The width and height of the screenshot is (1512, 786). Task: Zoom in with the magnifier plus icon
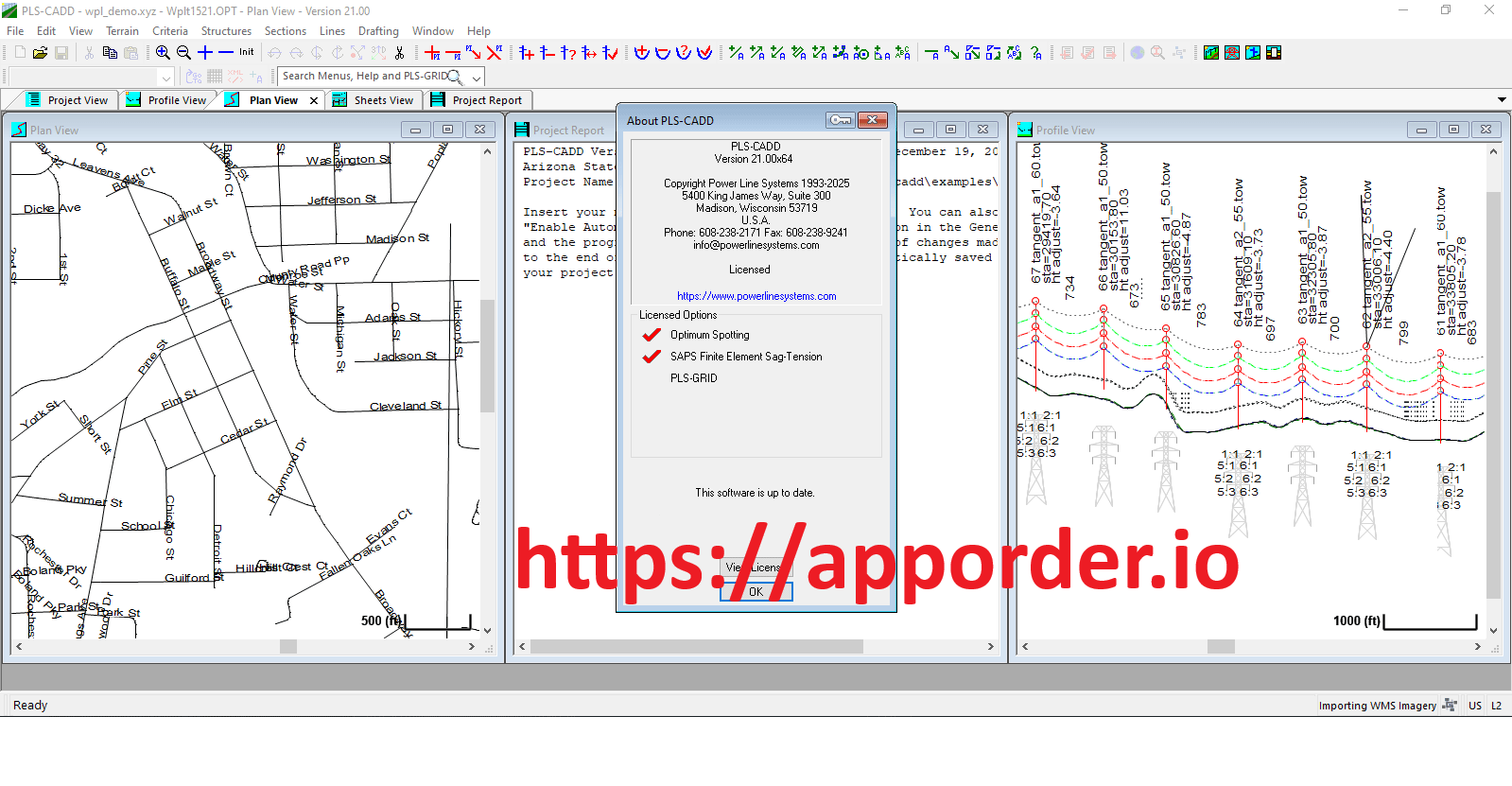tap(163, 53)
